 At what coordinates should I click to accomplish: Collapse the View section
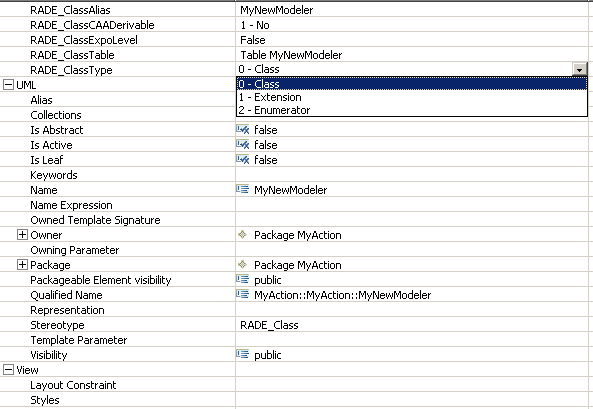tap(8, 370)
